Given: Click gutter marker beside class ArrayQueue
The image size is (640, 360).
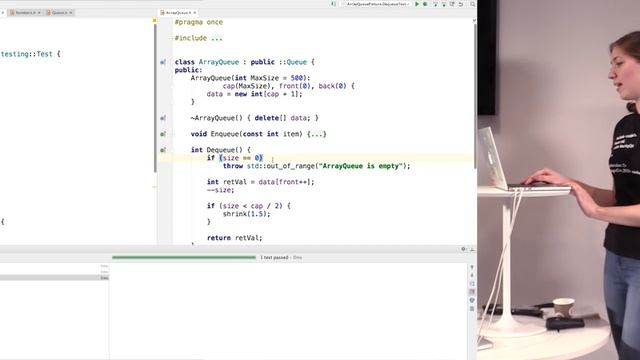Looking at the screenshot, I should click(x=163, y=62).
